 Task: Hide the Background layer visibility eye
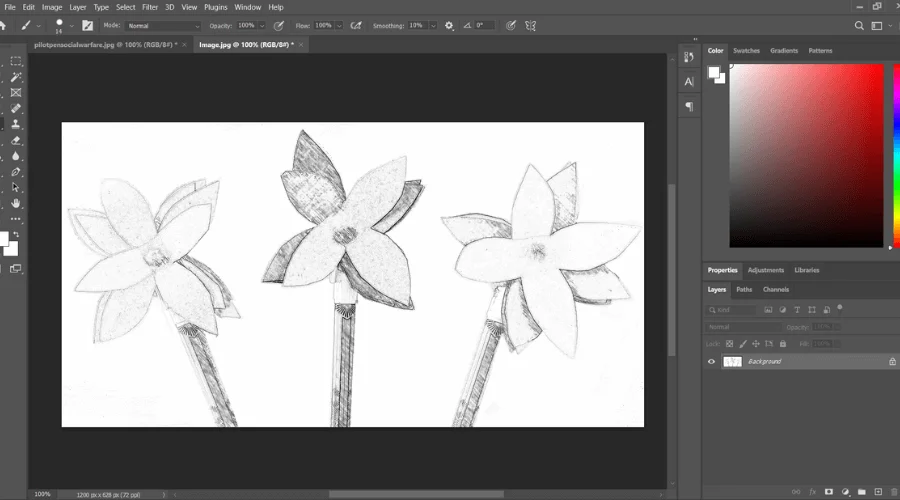(x=711, y=361)
